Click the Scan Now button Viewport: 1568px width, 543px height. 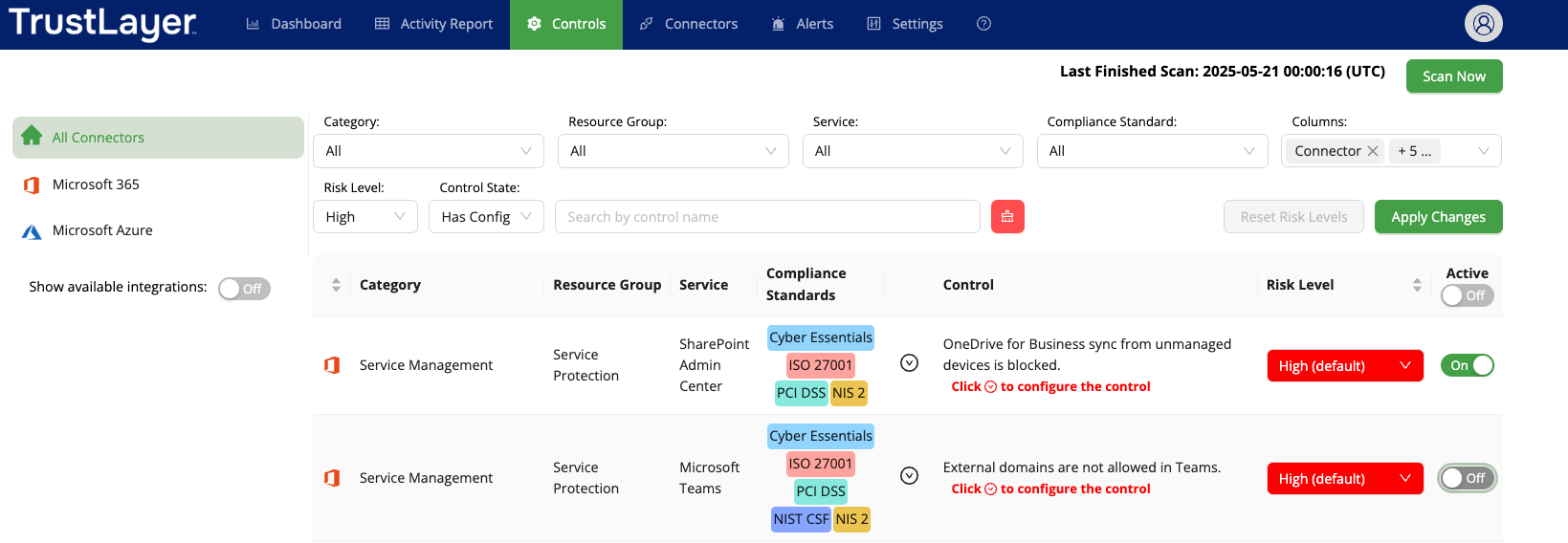(x=1453, y=76)
